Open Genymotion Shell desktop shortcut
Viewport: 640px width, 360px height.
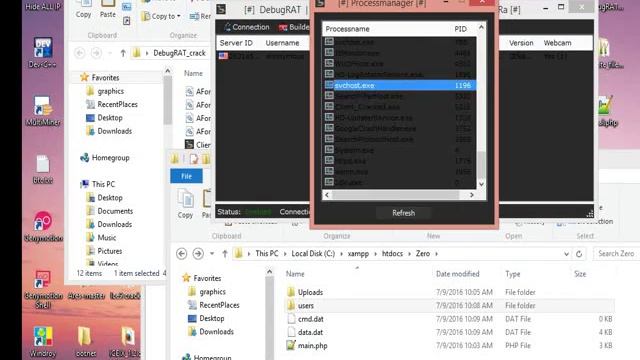coord(43,289)
